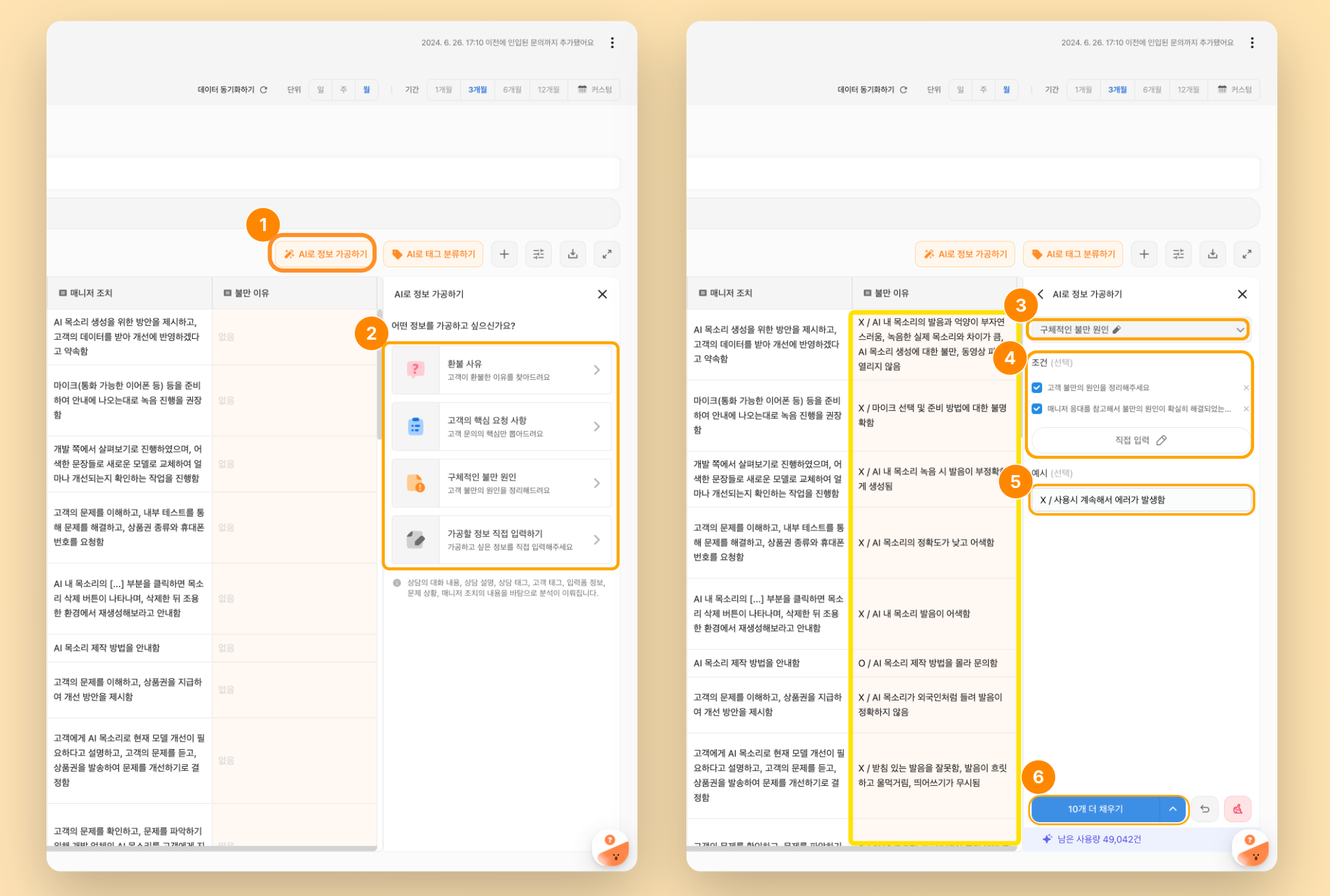Click the '10개 더 채우기' button
Viewport: 1330px width, 896px height.
[x=1095, y=809]
